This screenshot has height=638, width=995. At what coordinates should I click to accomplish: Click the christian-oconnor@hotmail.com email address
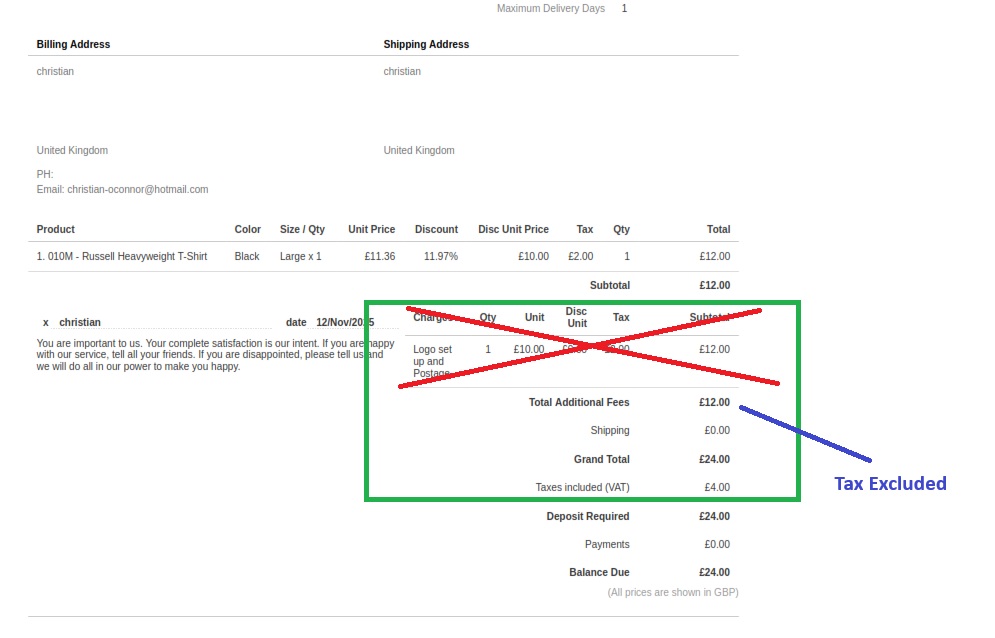pyautogui.click(x=137, y=189)
